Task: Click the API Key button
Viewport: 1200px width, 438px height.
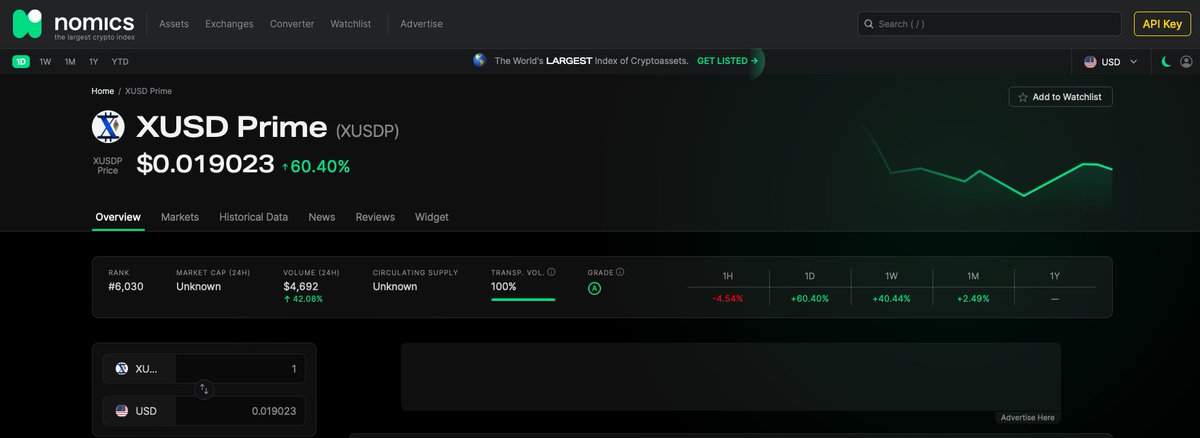Action: (1162, 24)
